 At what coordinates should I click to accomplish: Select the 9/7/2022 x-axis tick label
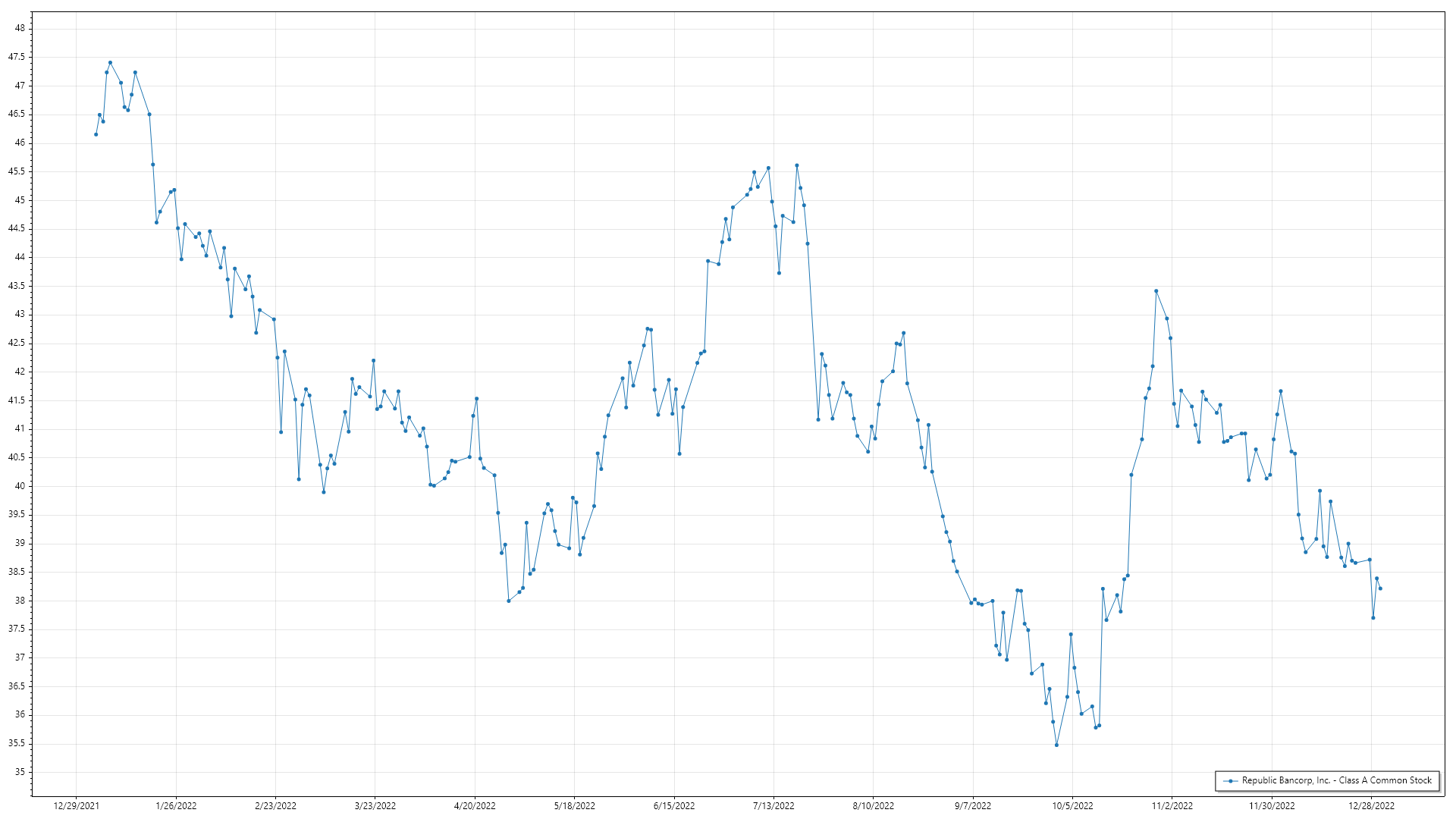click(973, 805)
